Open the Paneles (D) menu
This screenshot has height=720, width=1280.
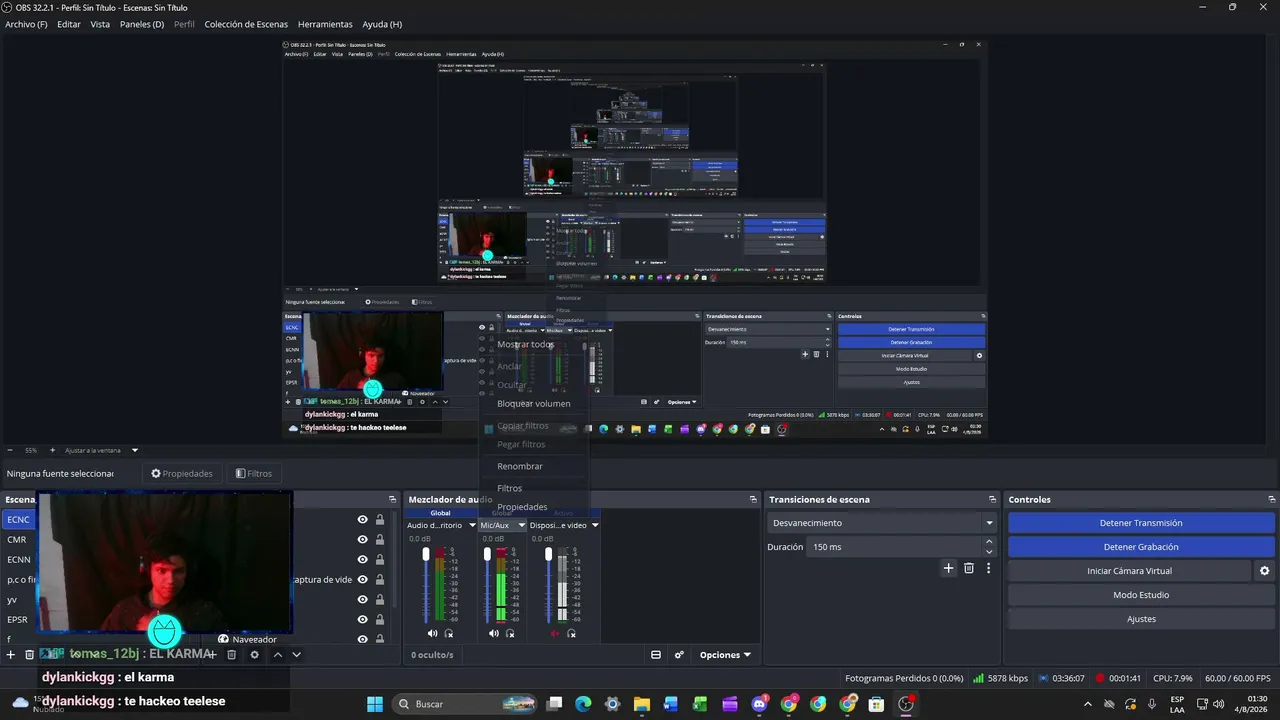(142, 24)
